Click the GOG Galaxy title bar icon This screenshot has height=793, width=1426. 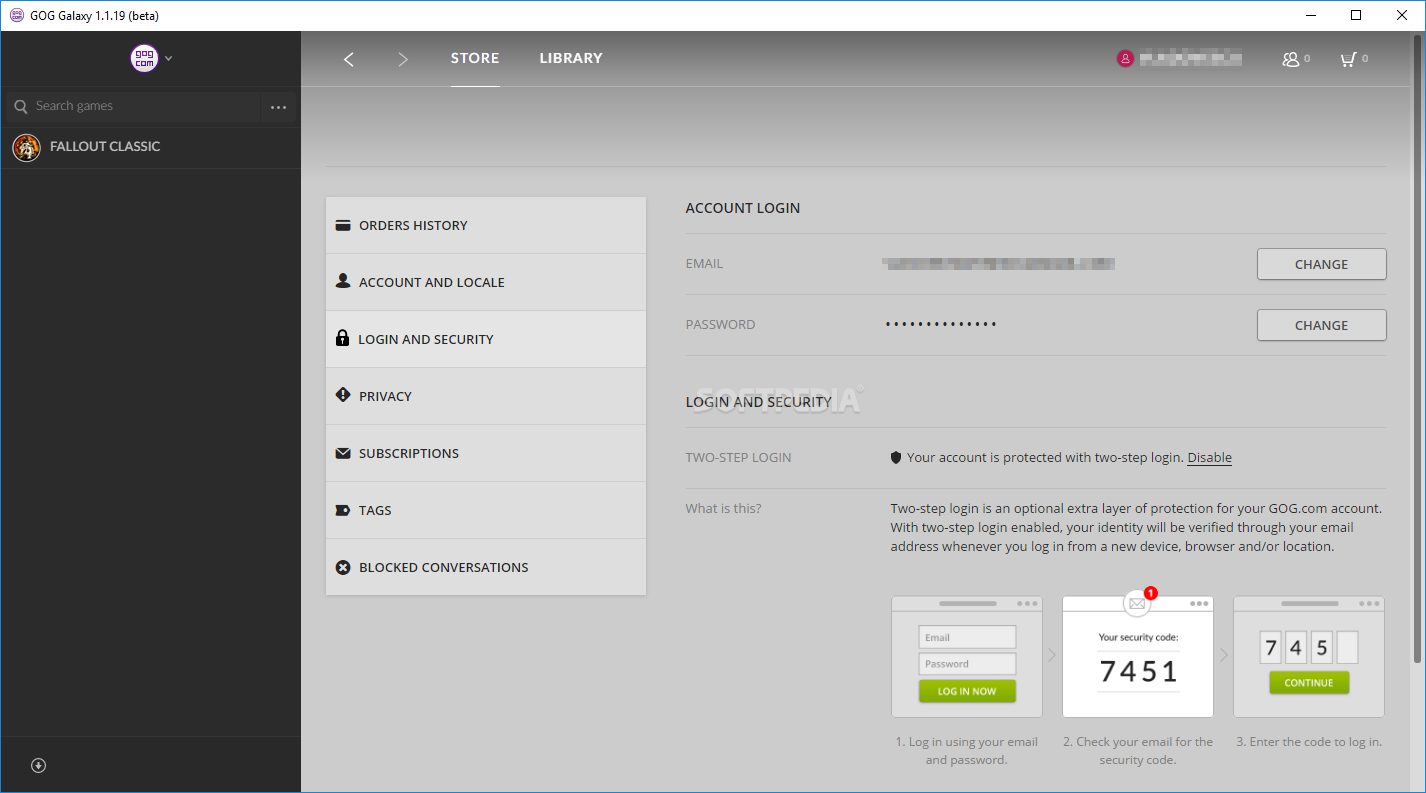point(16,15)
